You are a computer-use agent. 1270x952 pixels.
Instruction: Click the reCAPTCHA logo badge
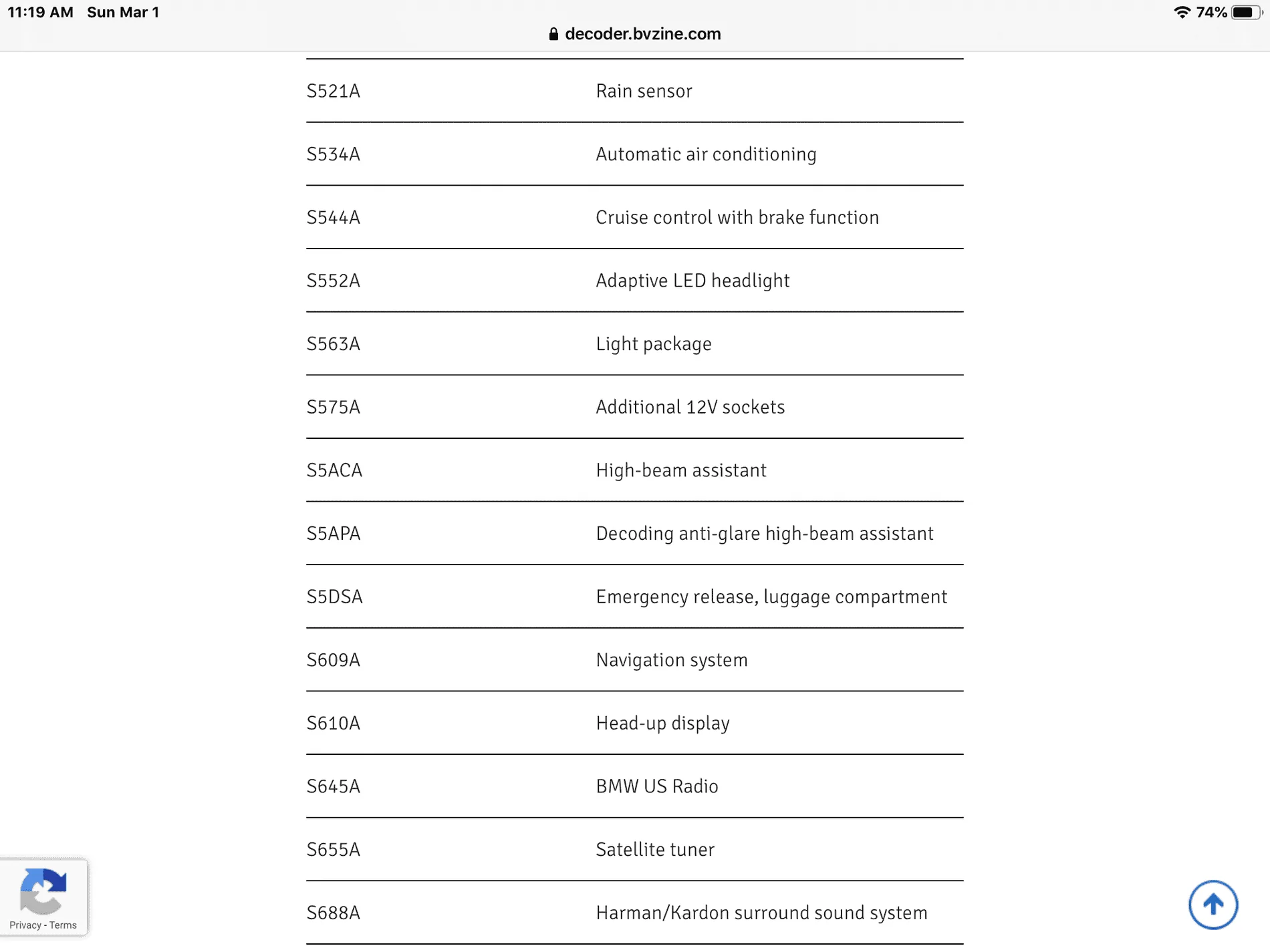click(x=43, y=891)
